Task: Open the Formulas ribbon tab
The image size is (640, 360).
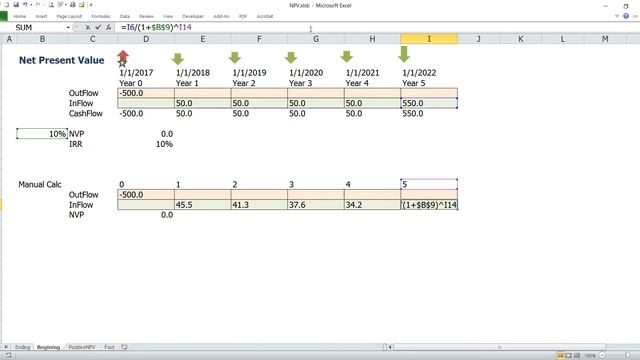Action: point(100,16)
